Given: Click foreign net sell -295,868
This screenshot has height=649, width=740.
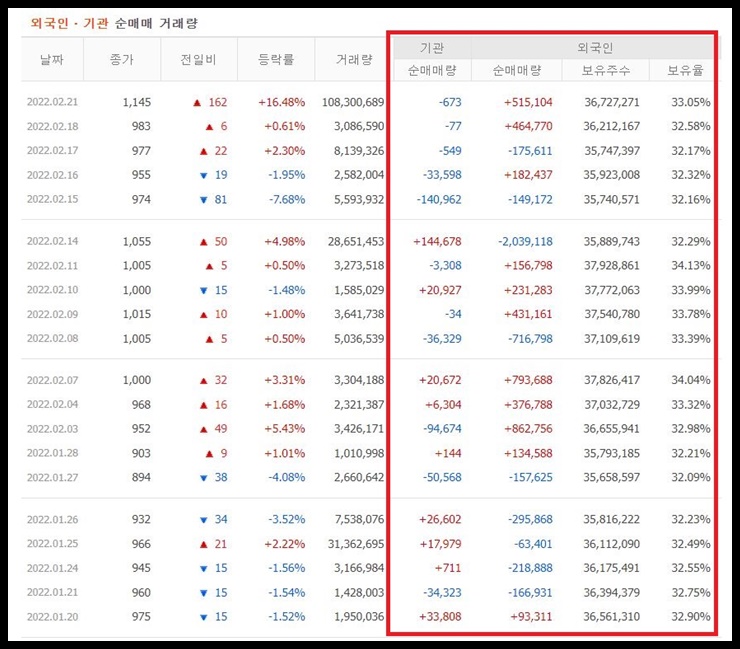Looking at the screenshot, I should (x=530, y=520).
